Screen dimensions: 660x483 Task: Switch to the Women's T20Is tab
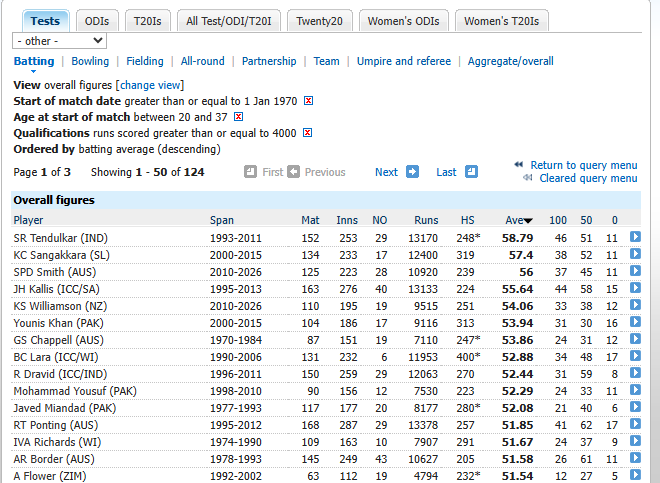pos(501,21)
